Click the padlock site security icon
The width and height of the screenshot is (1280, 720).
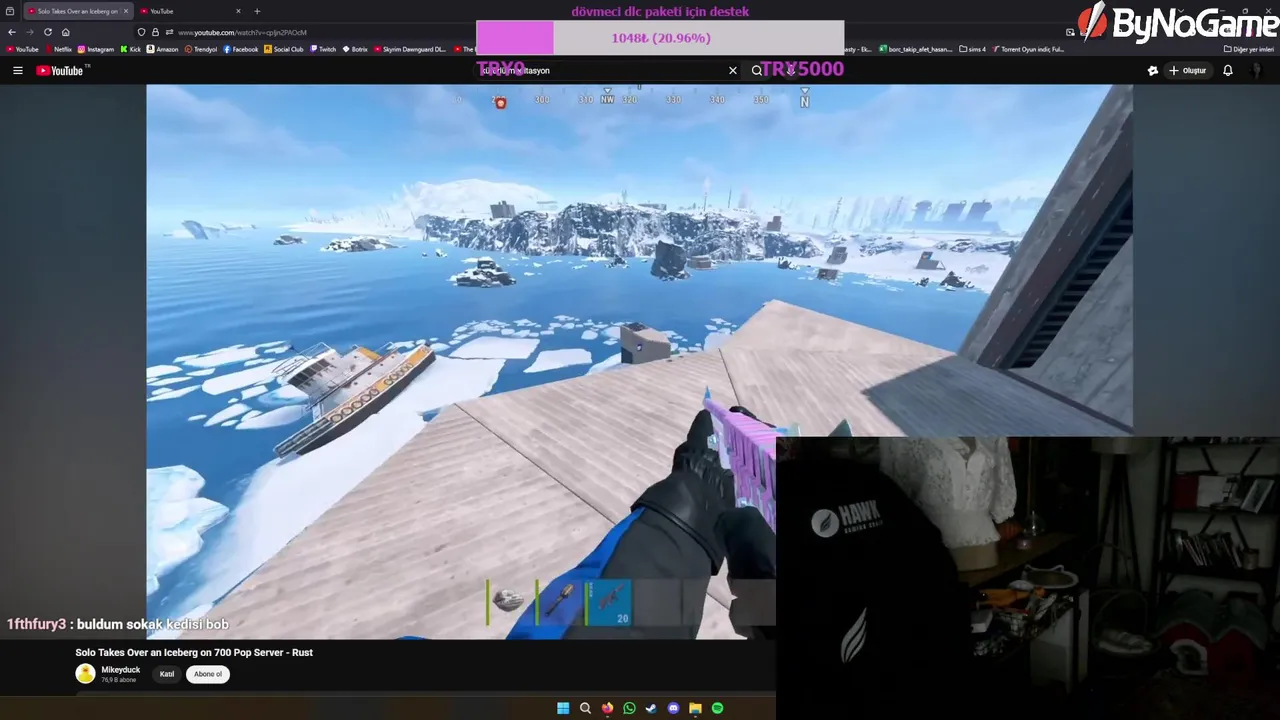coord(154,32)
